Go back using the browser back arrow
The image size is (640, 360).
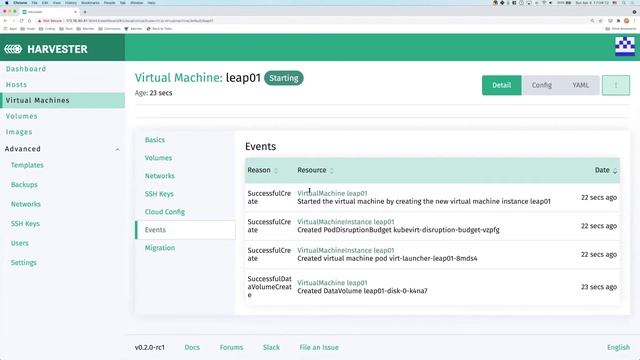click(5, 20)
